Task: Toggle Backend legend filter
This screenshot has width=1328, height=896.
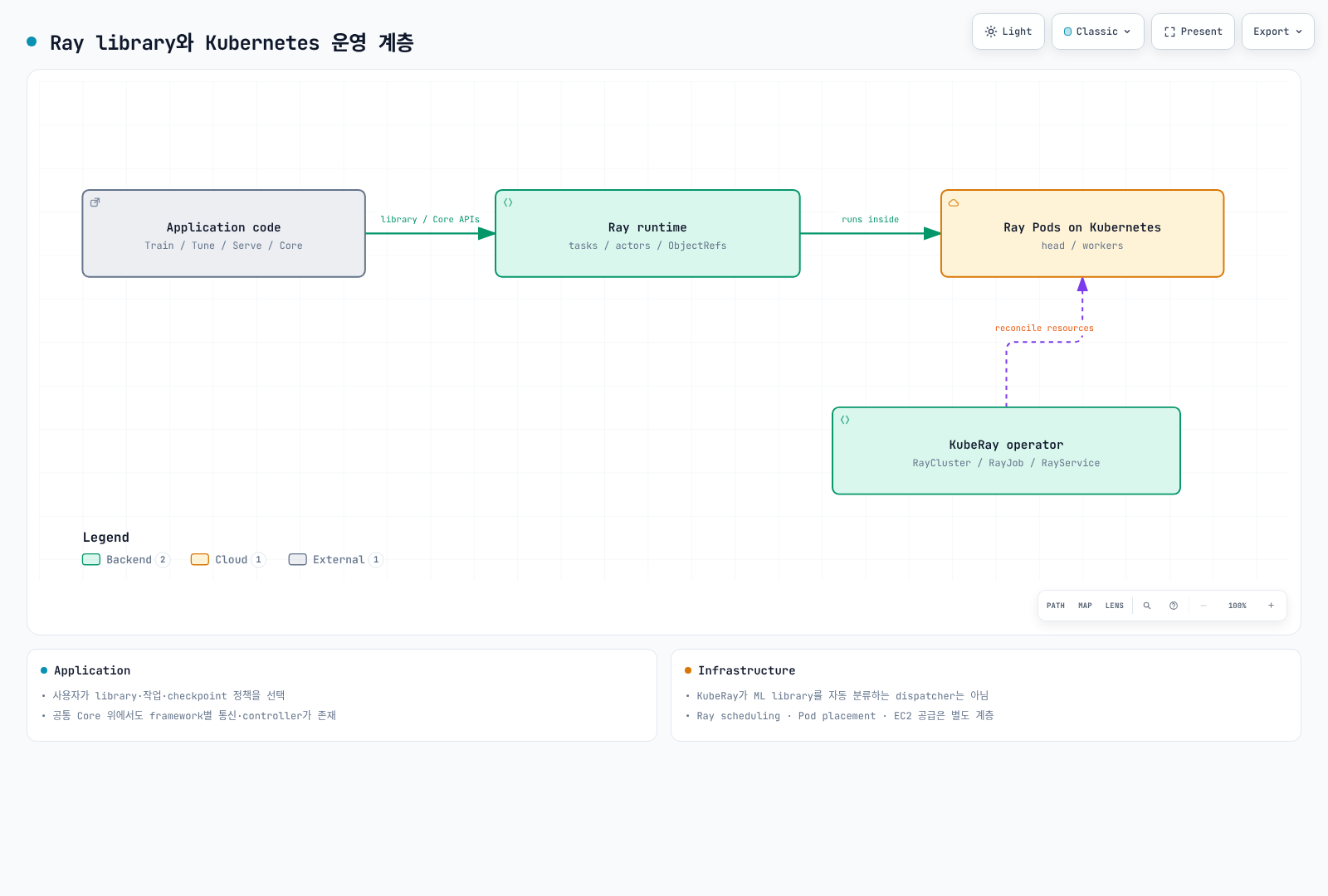Action: pyautogui.click(x=126, y=560)
